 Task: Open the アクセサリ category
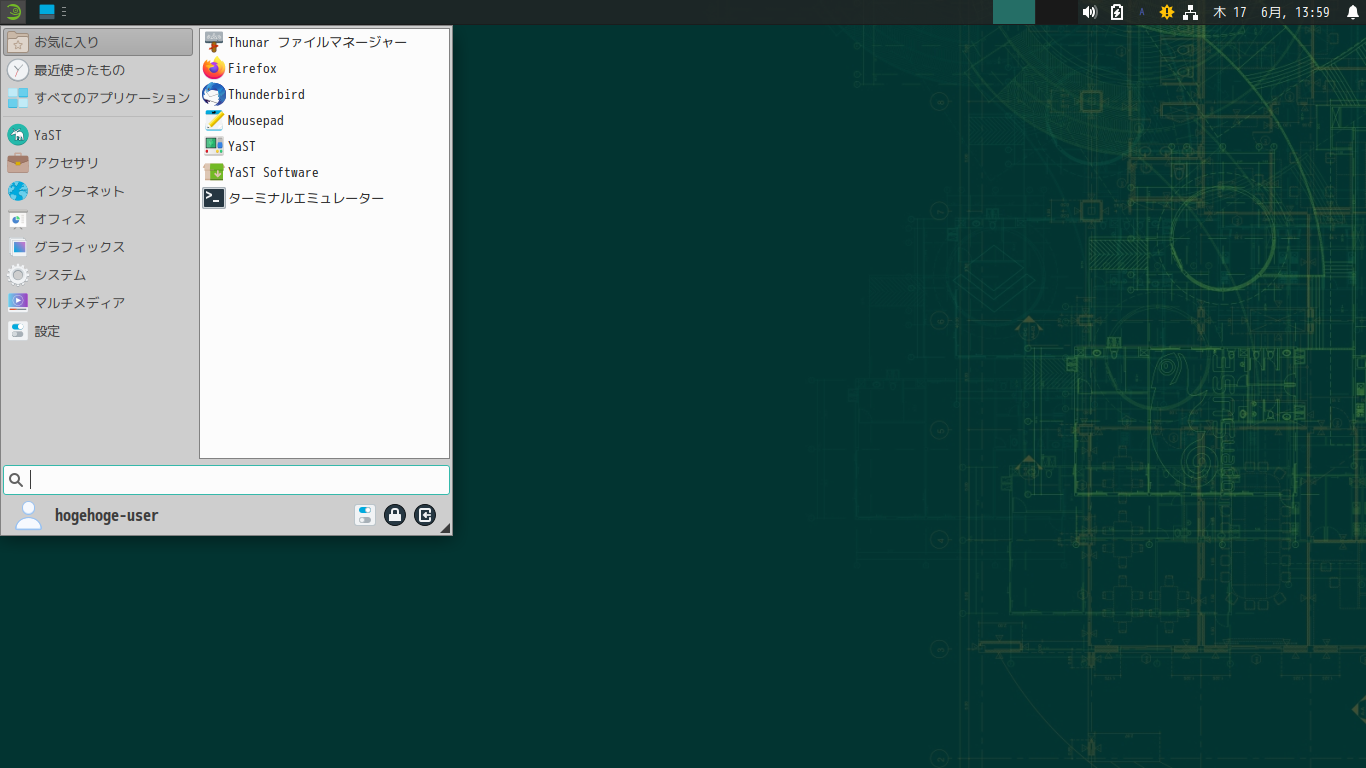[x=98, y=163]
